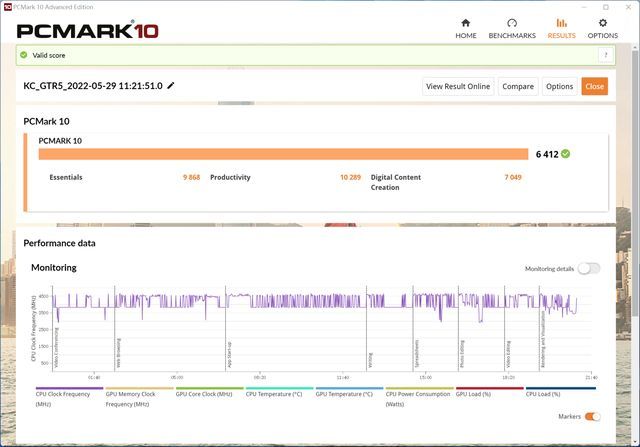Screen dimensions: 640x447
Task: Select the CPU Power Consumption legend entry
Action: click(x=418, y=399)
